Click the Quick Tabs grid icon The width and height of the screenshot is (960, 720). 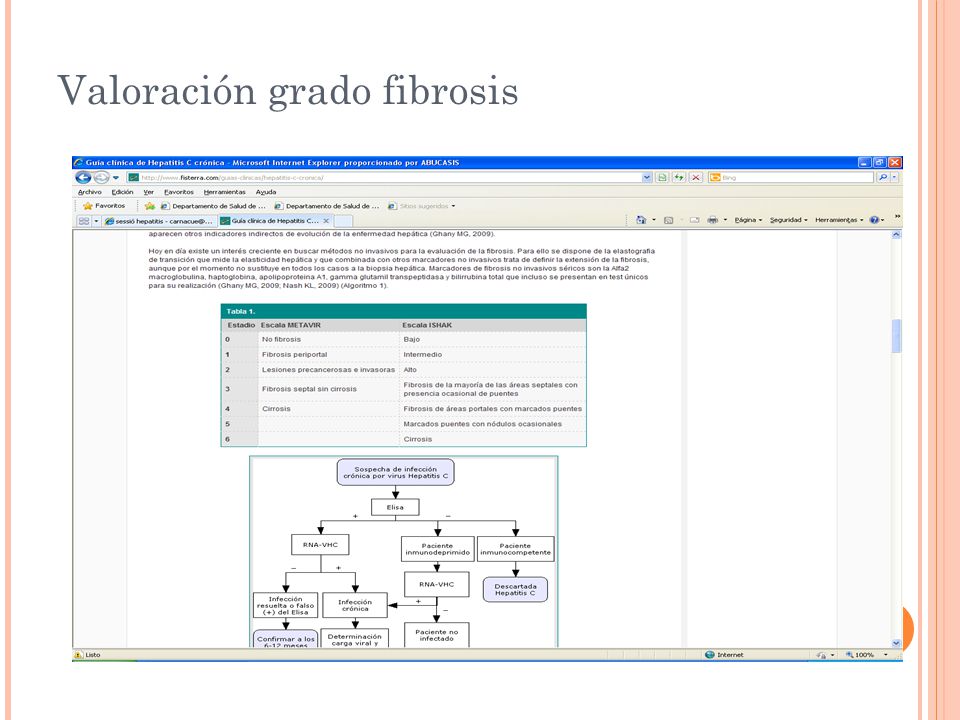[84, 221]
